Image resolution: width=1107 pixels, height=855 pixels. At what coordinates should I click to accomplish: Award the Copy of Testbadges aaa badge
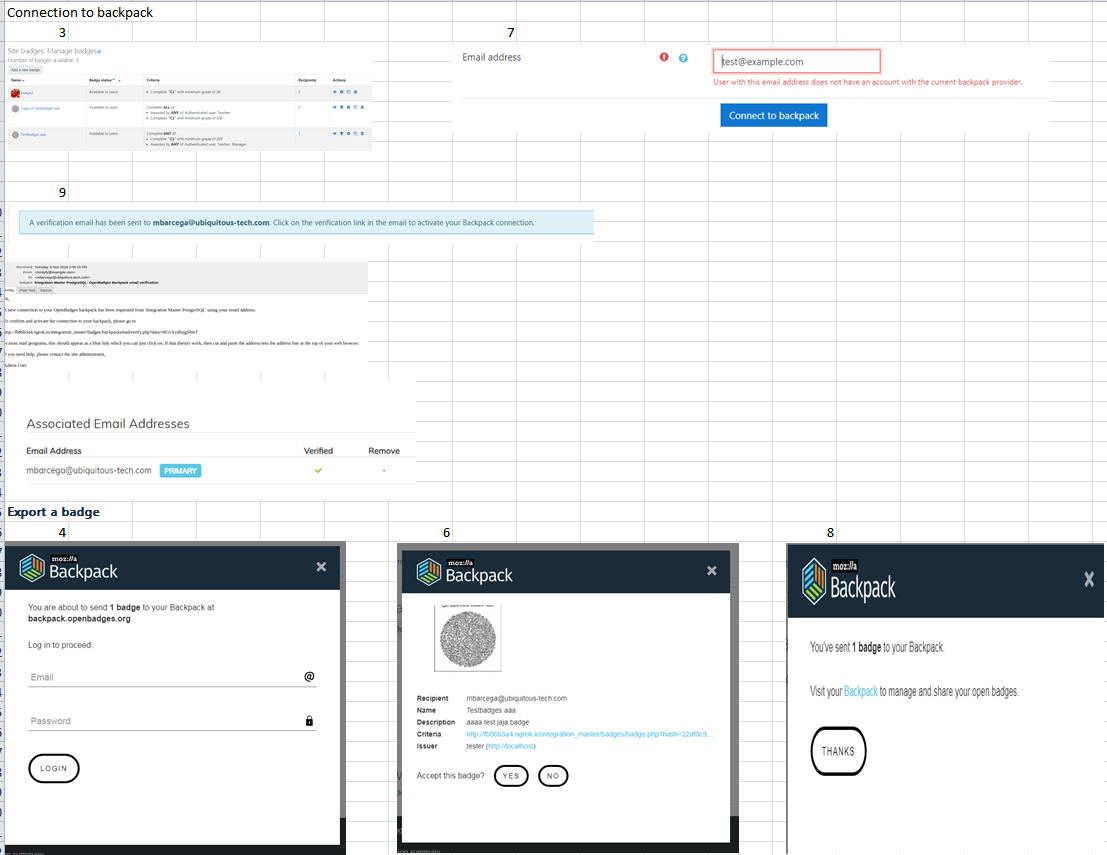[x=342, y=107]
